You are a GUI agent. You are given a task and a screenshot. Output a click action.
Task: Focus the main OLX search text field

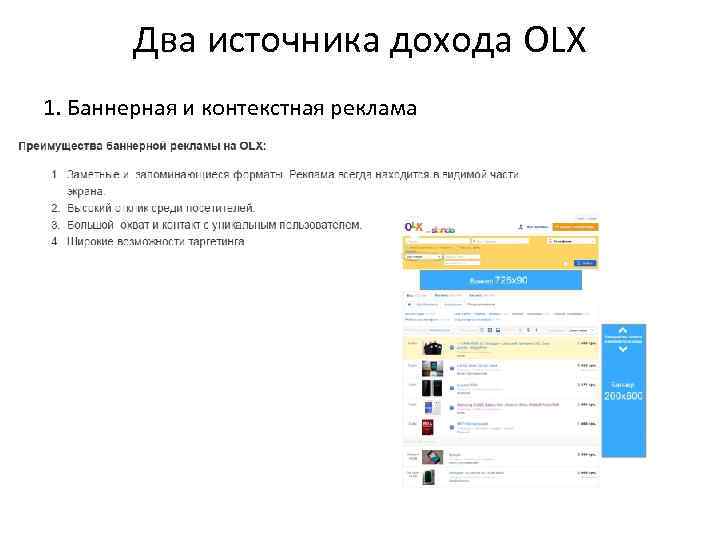point(438,241)
